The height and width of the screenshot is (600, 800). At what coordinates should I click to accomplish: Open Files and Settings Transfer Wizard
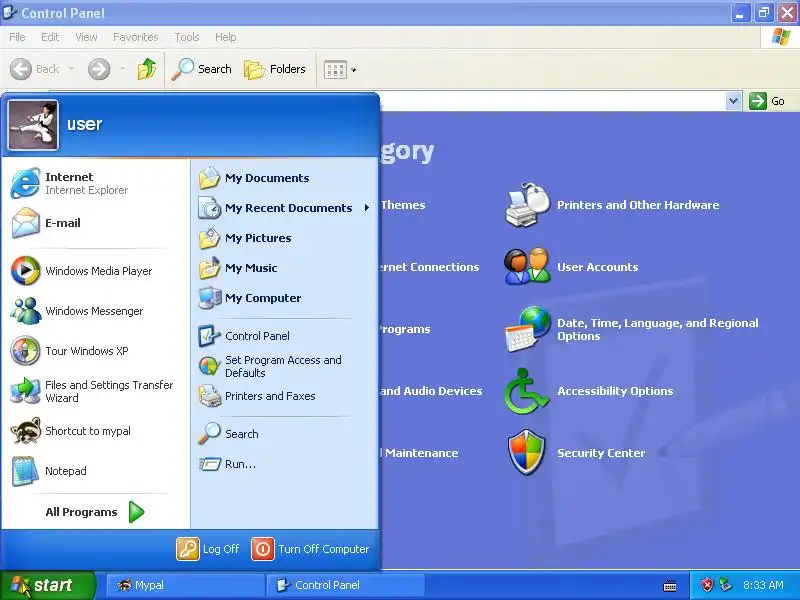point(95,391)
